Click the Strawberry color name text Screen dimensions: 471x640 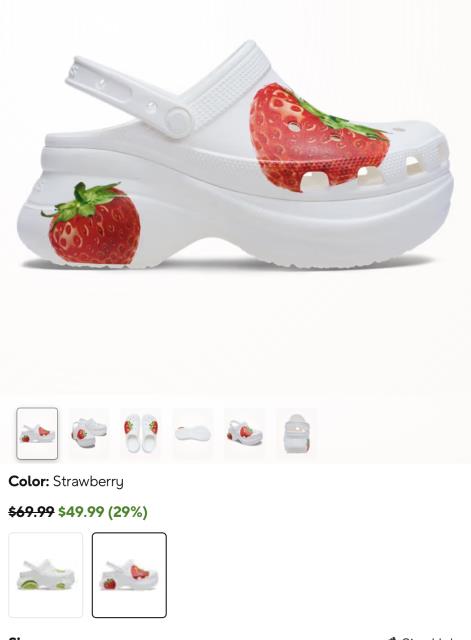coord(88,482)
